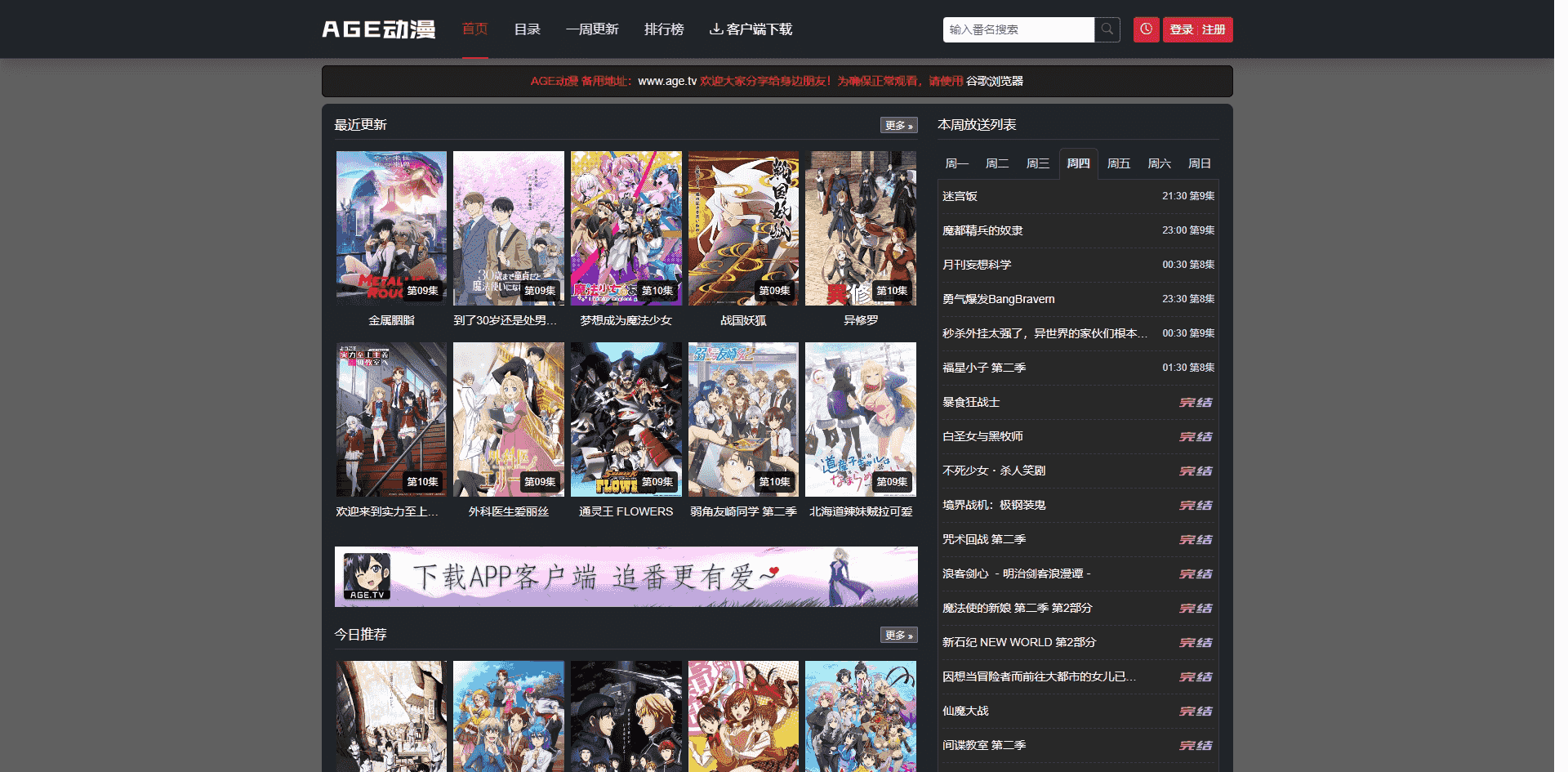Click the 金属胭脂 title link
This screenshot has height=772, width=1568.
[x=391, y=320]
